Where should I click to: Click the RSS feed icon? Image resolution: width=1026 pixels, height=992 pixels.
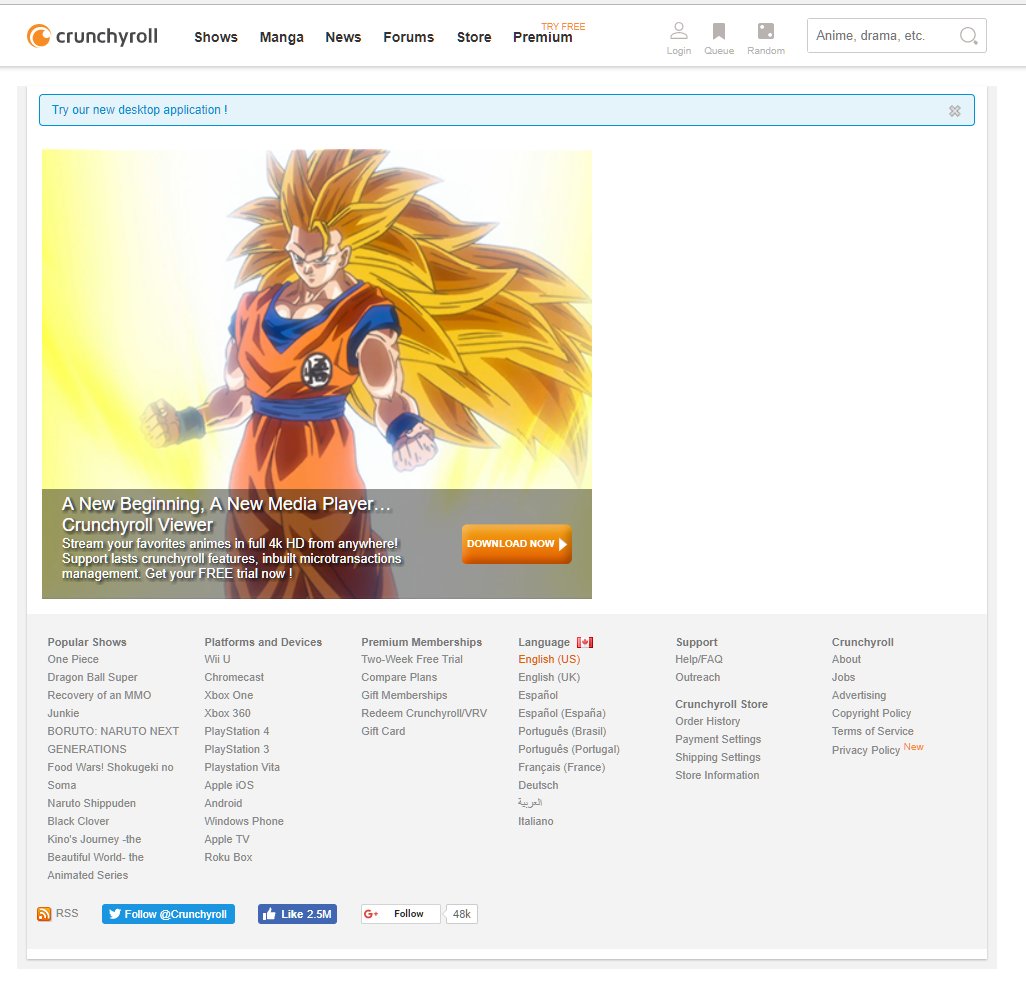tap(44, 914)
